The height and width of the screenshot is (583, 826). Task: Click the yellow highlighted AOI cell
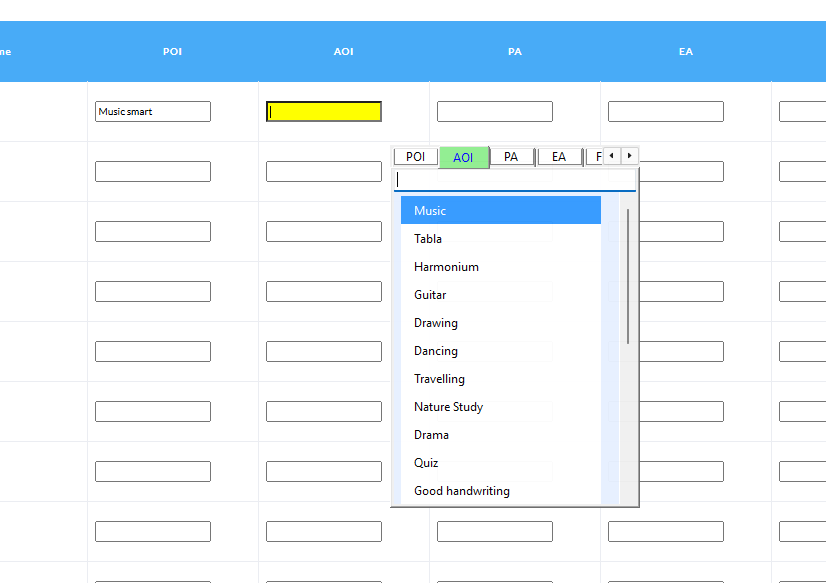coord(323,111)
